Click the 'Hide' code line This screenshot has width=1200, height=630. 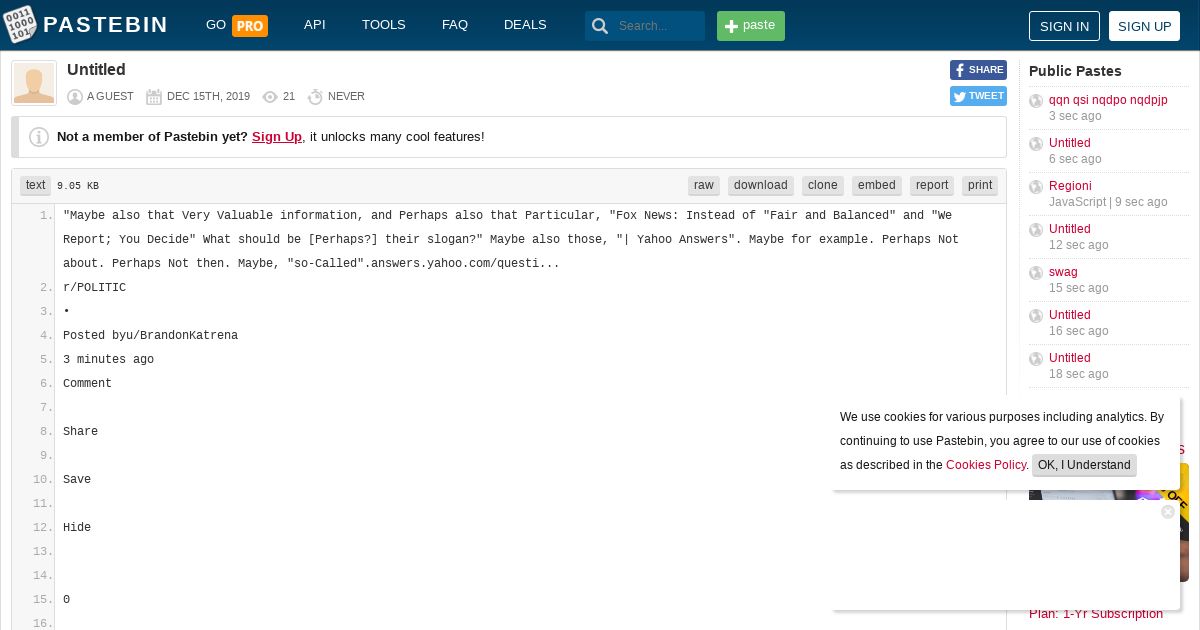77,528
